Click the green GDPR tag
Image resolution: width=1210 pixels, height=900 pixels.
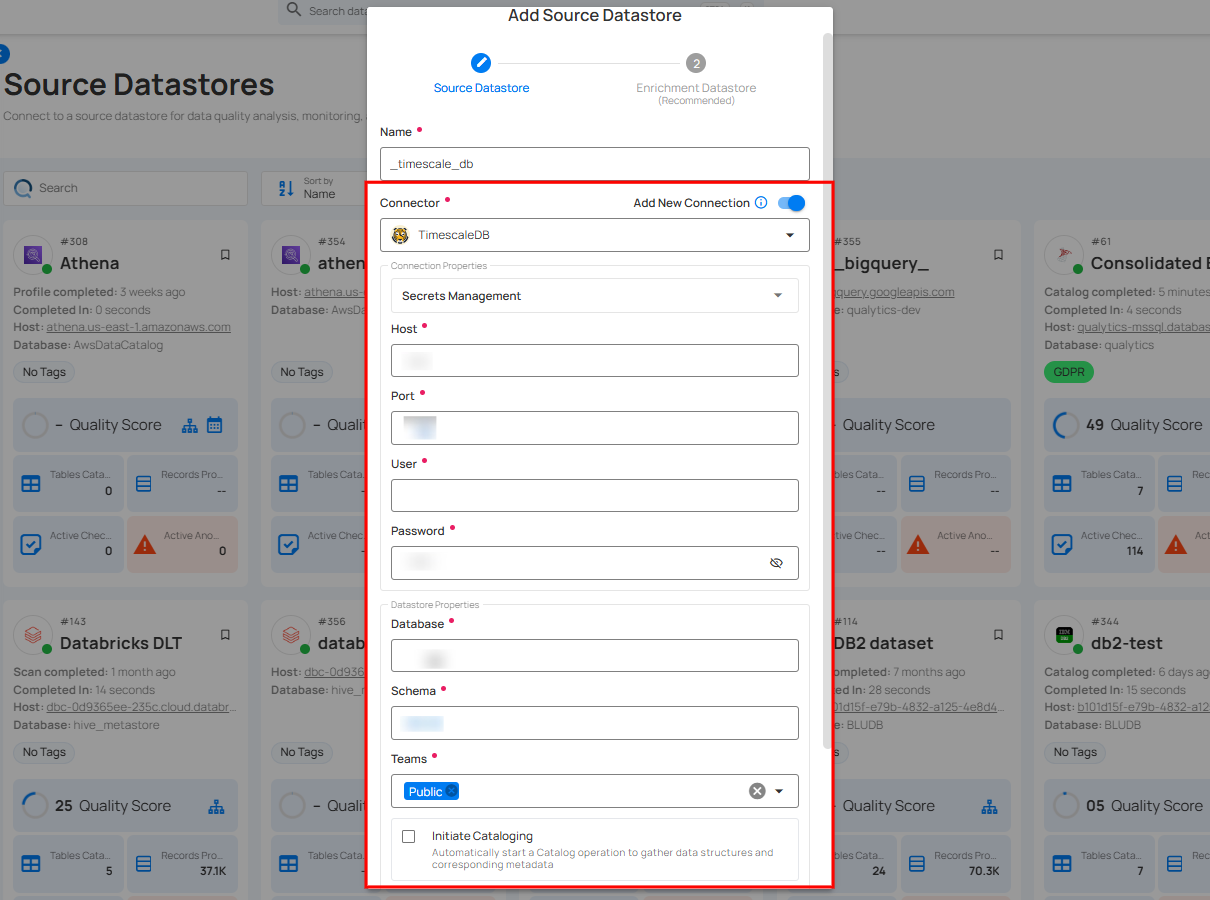point(1068,371)
